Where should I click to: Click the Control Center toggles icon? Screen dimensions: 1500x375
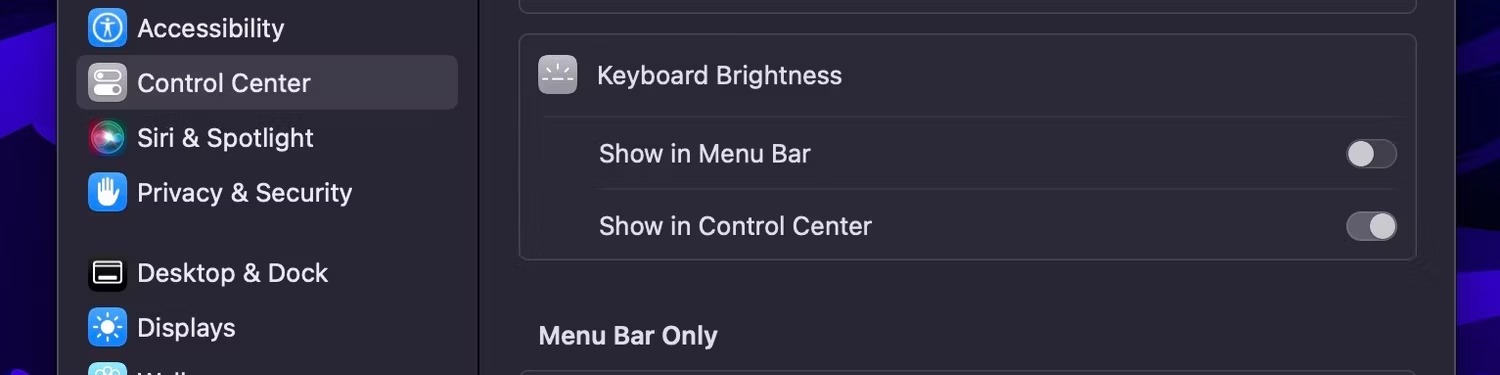tap(107, 83)
